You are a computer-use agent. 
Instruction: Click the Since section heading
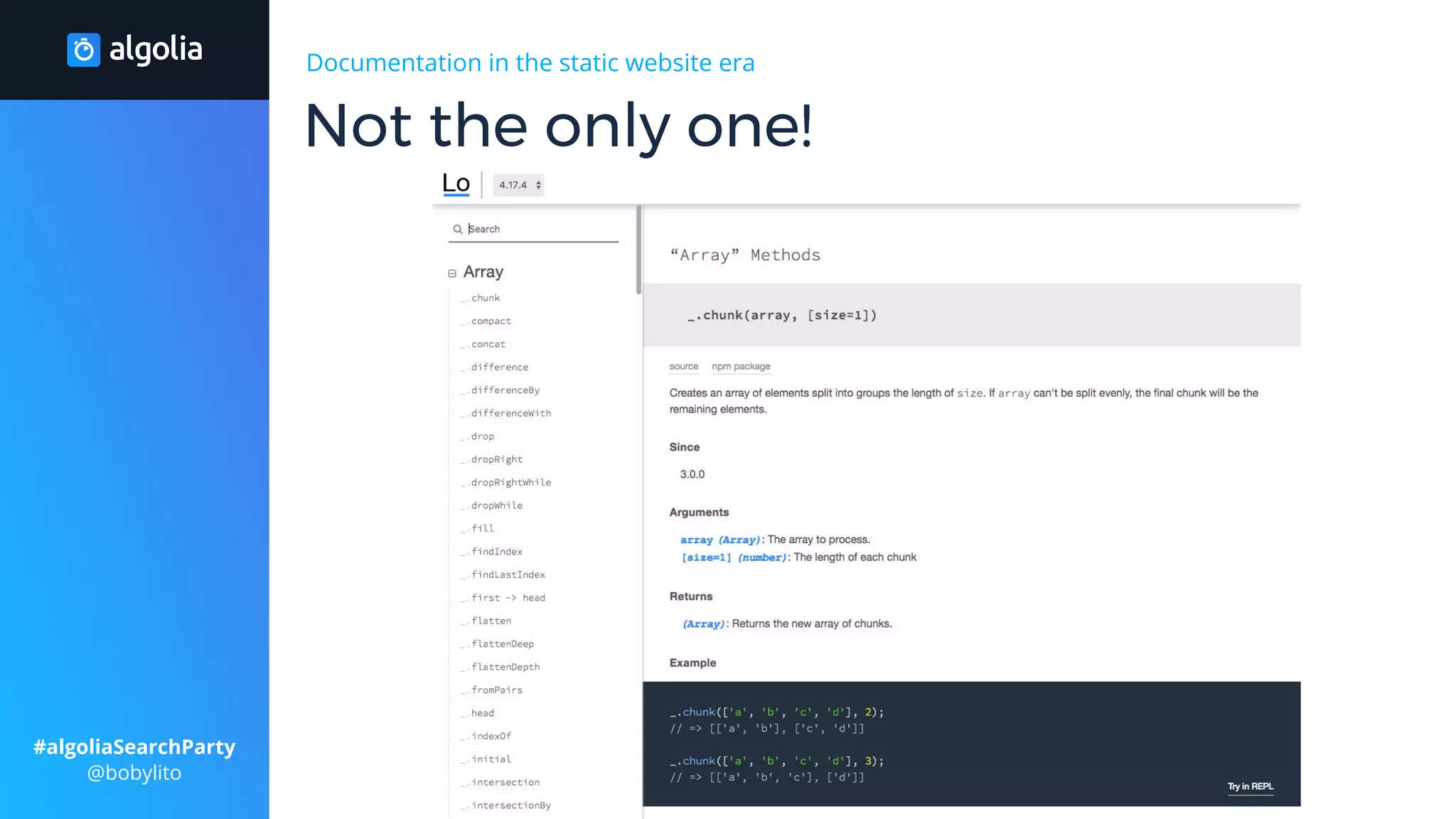[685, 447]
